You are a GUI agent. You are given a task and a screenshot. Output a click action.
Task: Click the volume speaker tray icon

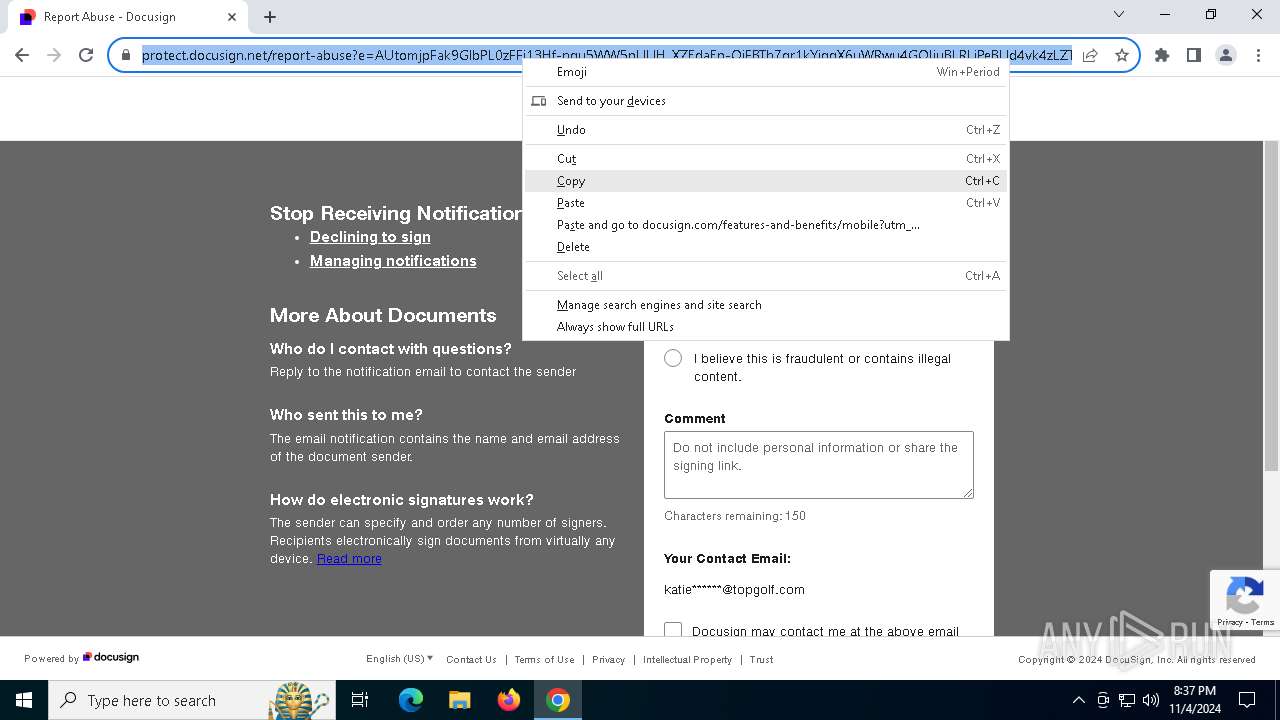1151,700
